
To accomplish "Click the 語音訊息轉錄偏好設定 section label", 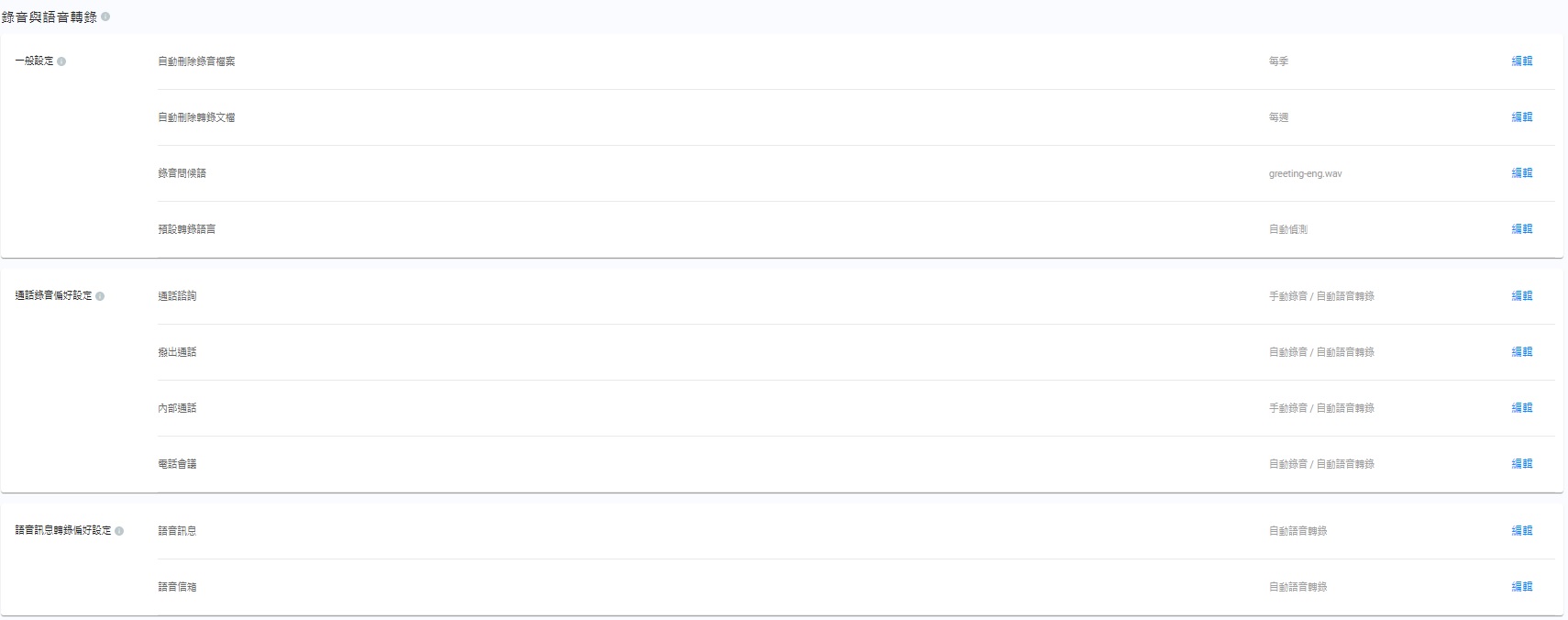I will point(62,531).
